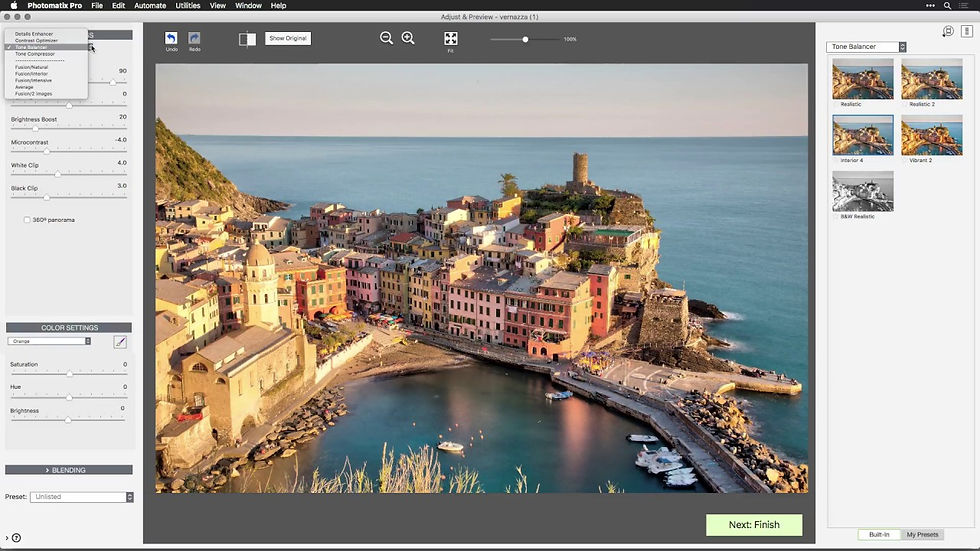The image size is (980, 551).
Task: Adjust the color Saturation slider
Action: 69,374
